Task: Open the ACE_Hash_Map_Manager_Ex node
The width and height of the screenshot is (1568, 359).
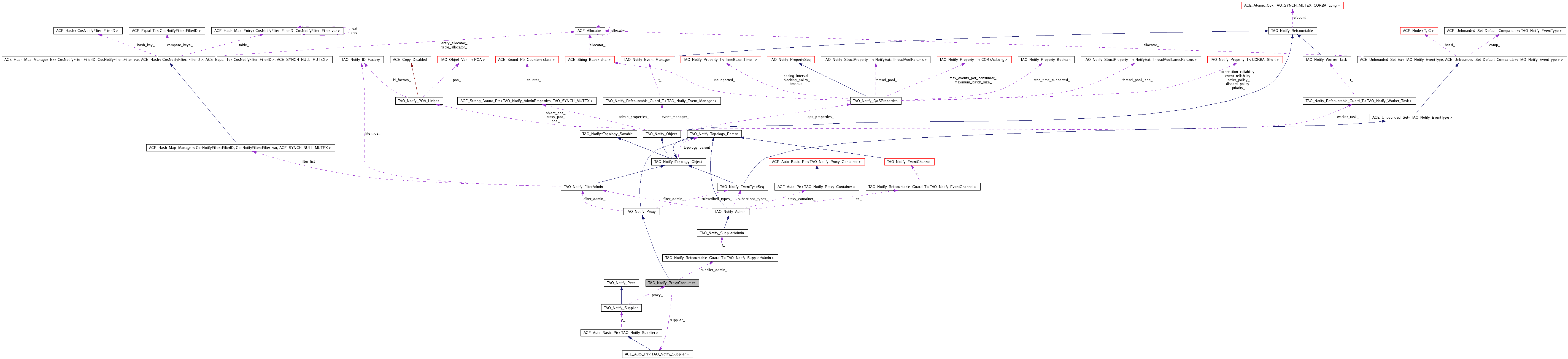Action: click(x=167, y=60)
